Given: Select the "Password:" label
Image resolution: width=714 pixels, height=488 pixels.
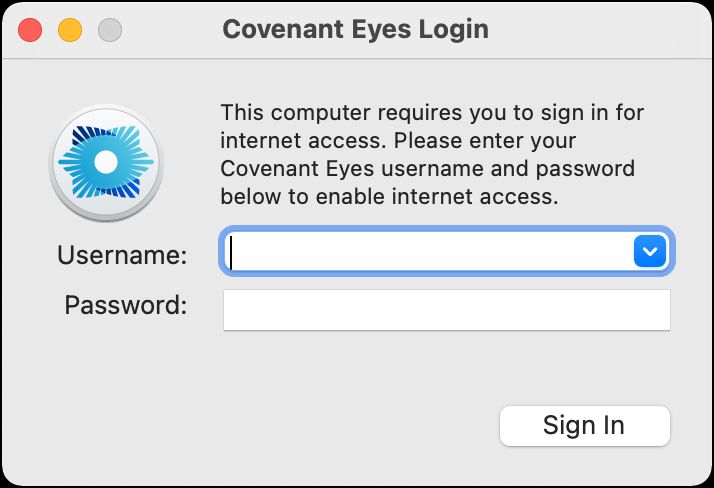Looking at the screenshot, I should coord(126,305).
